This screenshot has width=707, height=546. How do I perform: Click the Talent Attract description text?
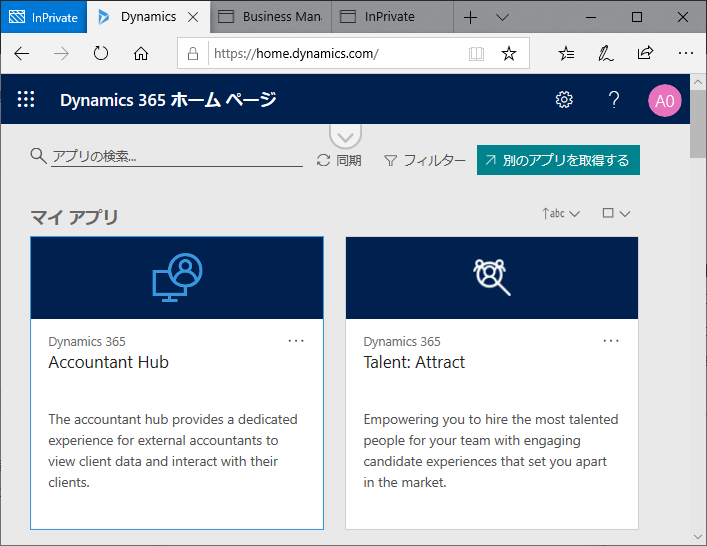pyautogui.click(x=491, y=450)
